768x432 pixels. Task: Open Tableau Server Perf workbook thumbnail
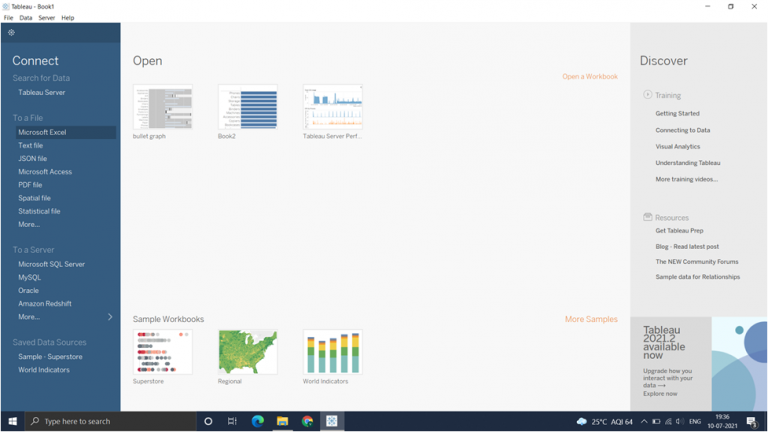click(333, 107)
